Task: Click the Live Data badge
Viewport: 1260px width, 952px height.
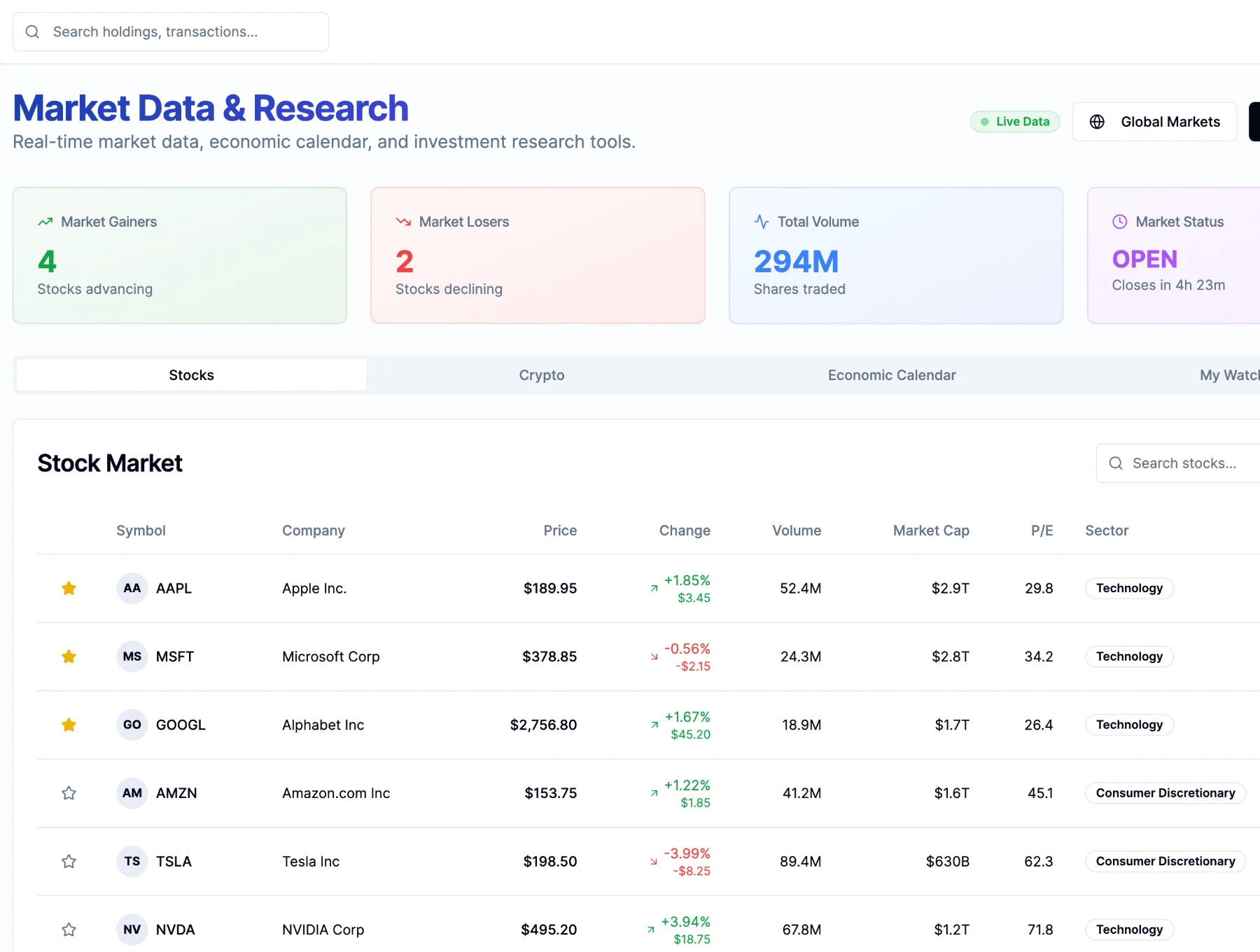Action: coord(1015,122)
